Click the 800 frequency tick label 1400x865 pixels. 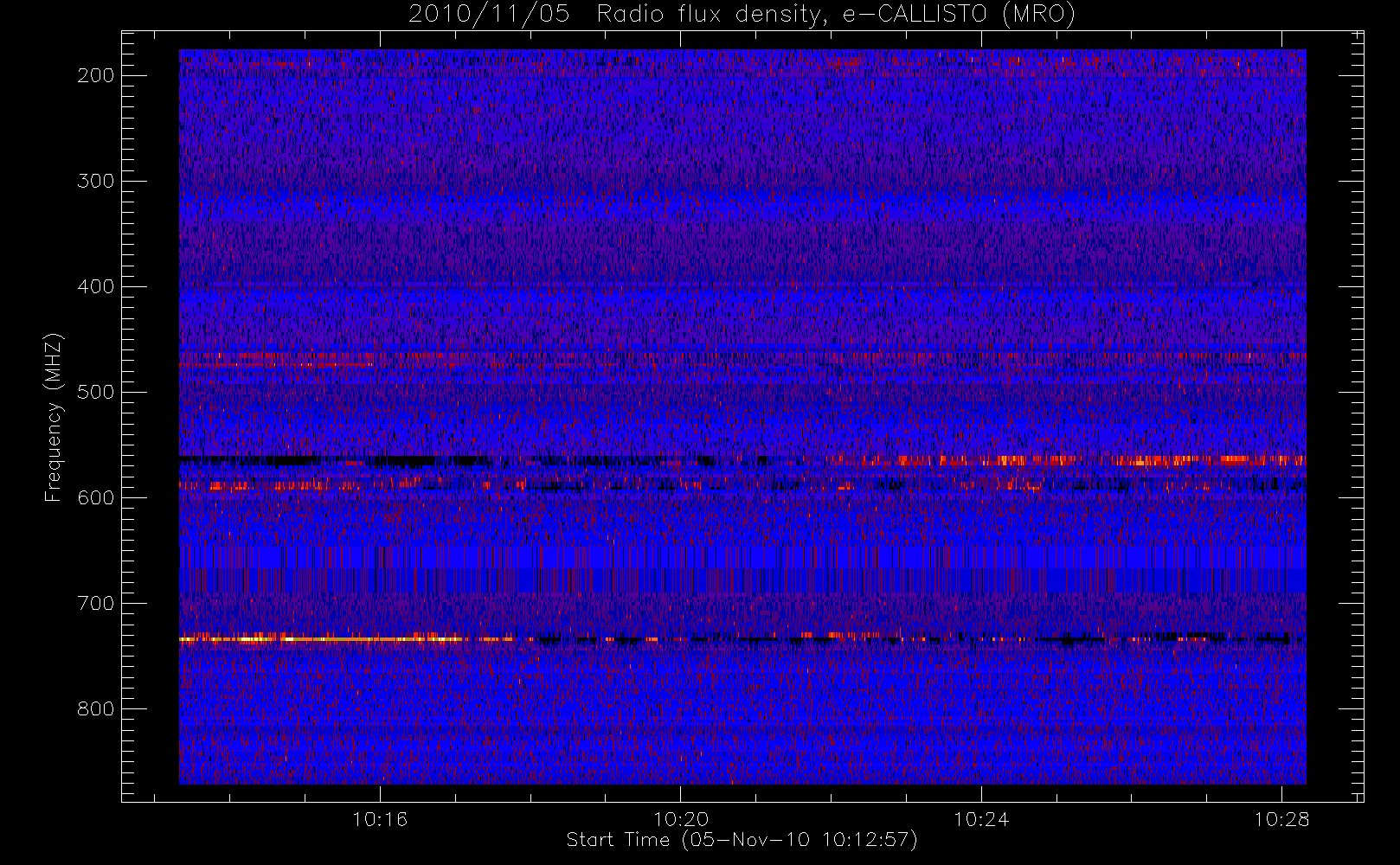click(x=95, y=709)
